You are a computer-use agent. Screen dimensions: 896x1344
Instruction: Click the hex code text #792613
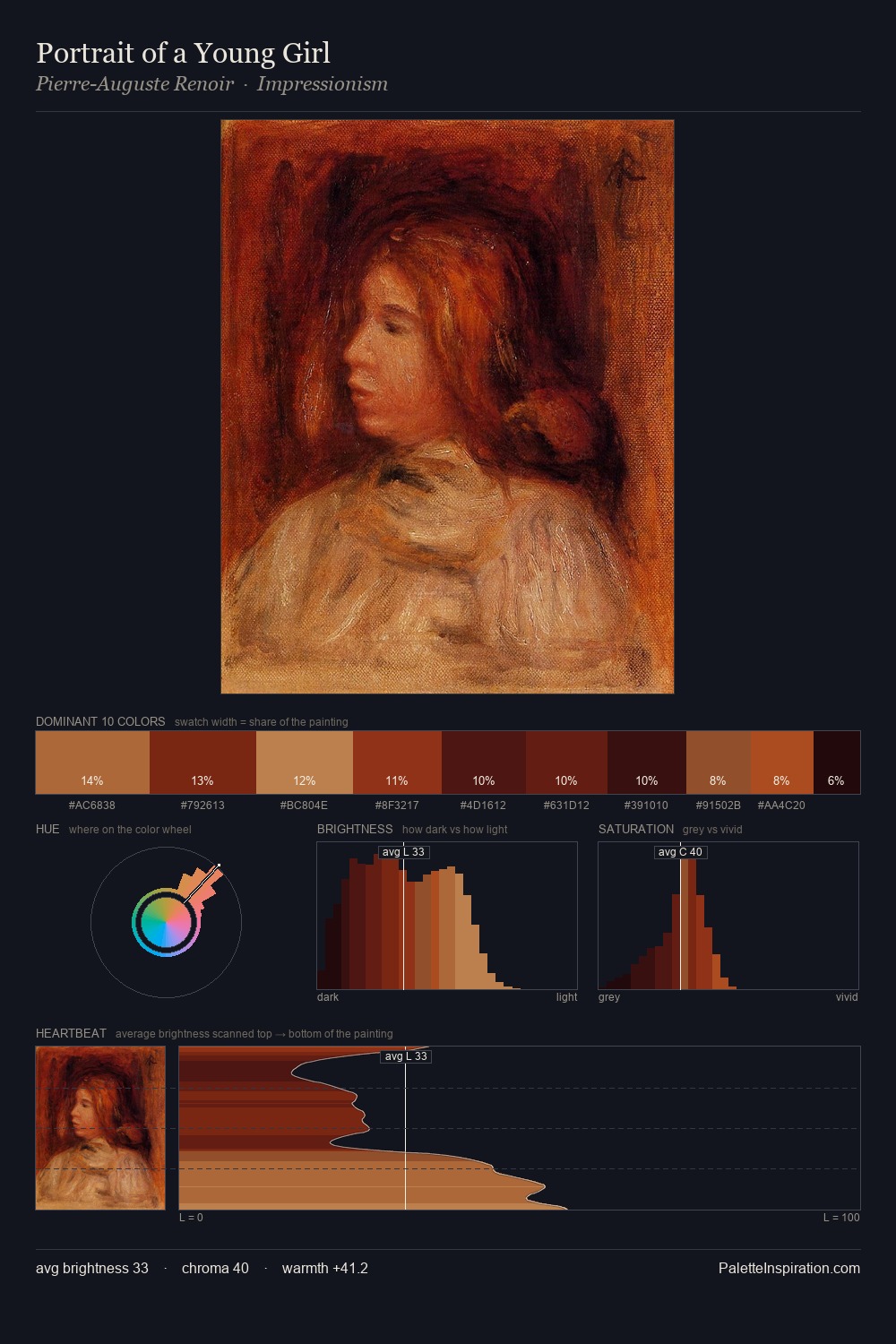tap(202, 806)
